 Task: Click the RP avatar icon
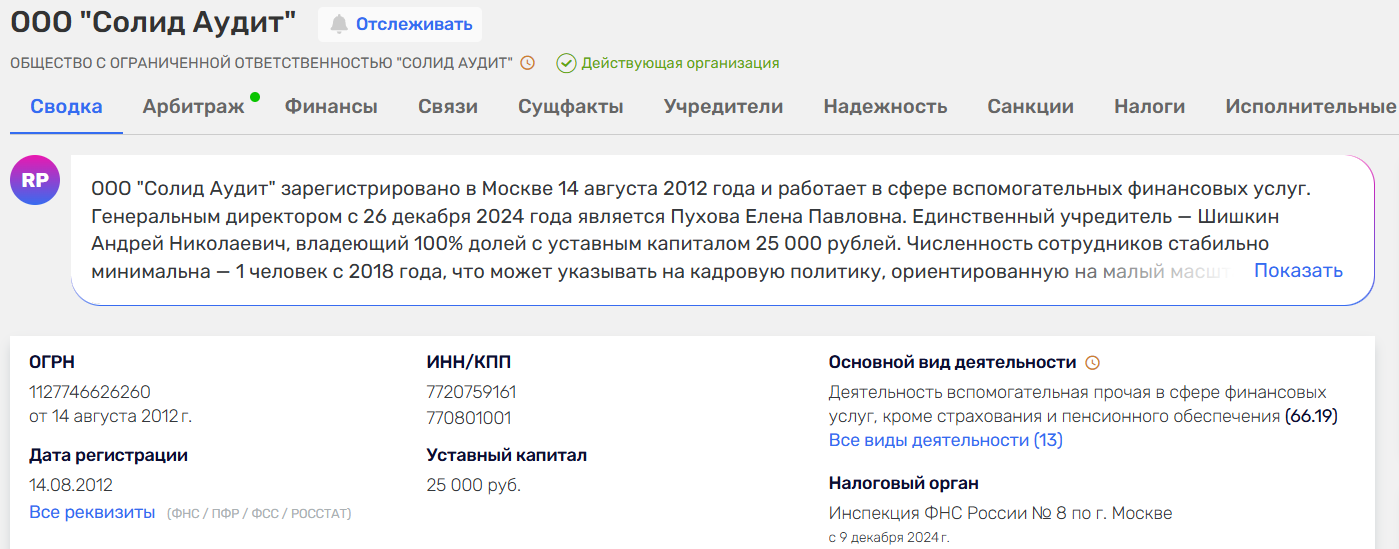[35, 181]
